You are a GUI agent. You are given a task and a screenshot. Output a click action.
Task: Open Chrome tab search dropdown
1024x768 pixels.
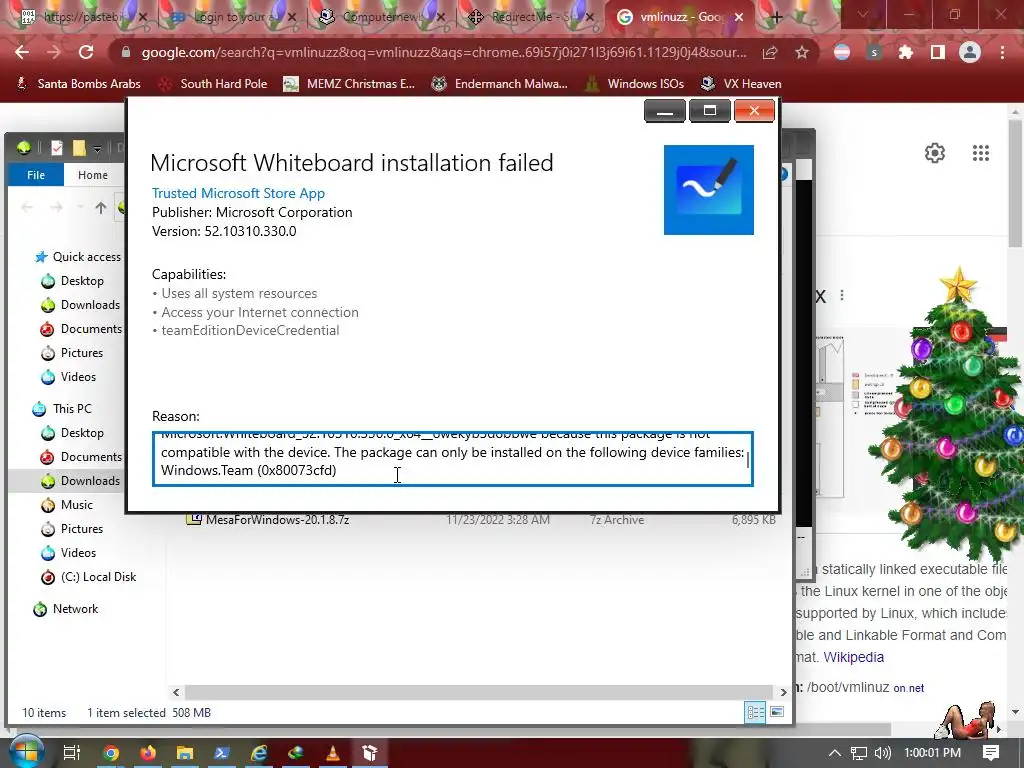tap(862, 14)
